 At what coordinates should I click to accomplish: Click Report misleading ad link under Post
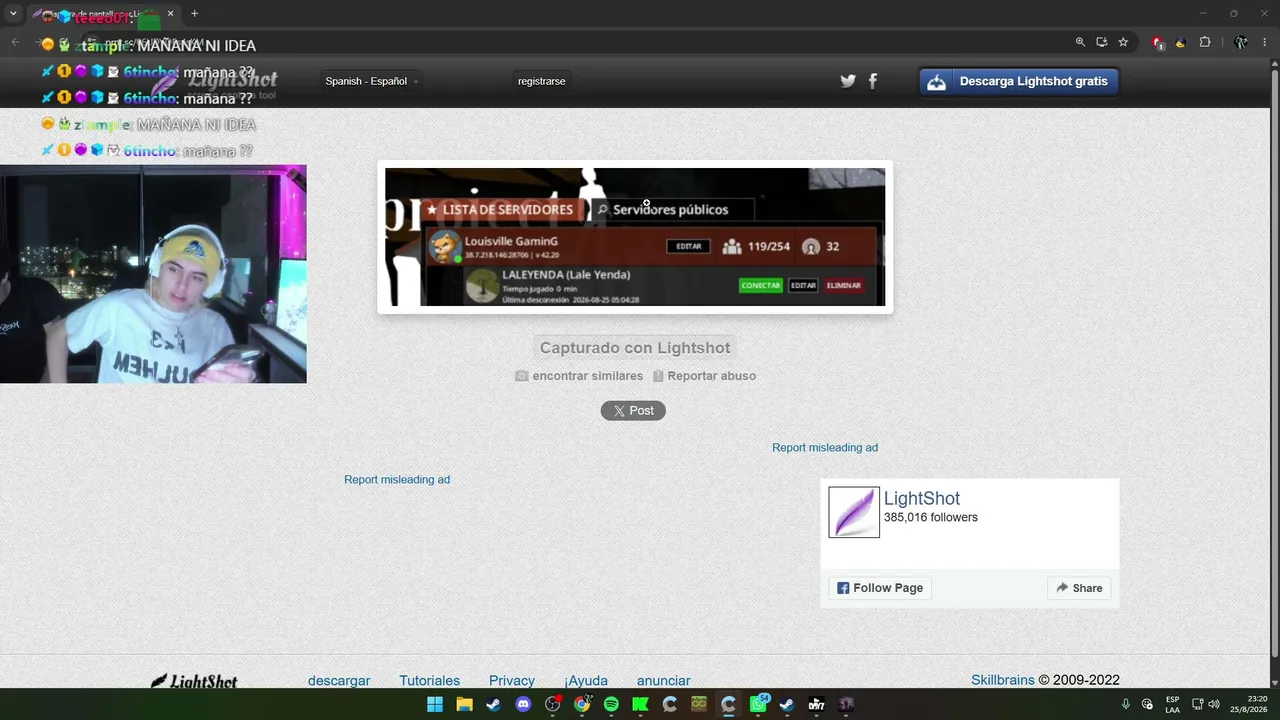(825, 448)
